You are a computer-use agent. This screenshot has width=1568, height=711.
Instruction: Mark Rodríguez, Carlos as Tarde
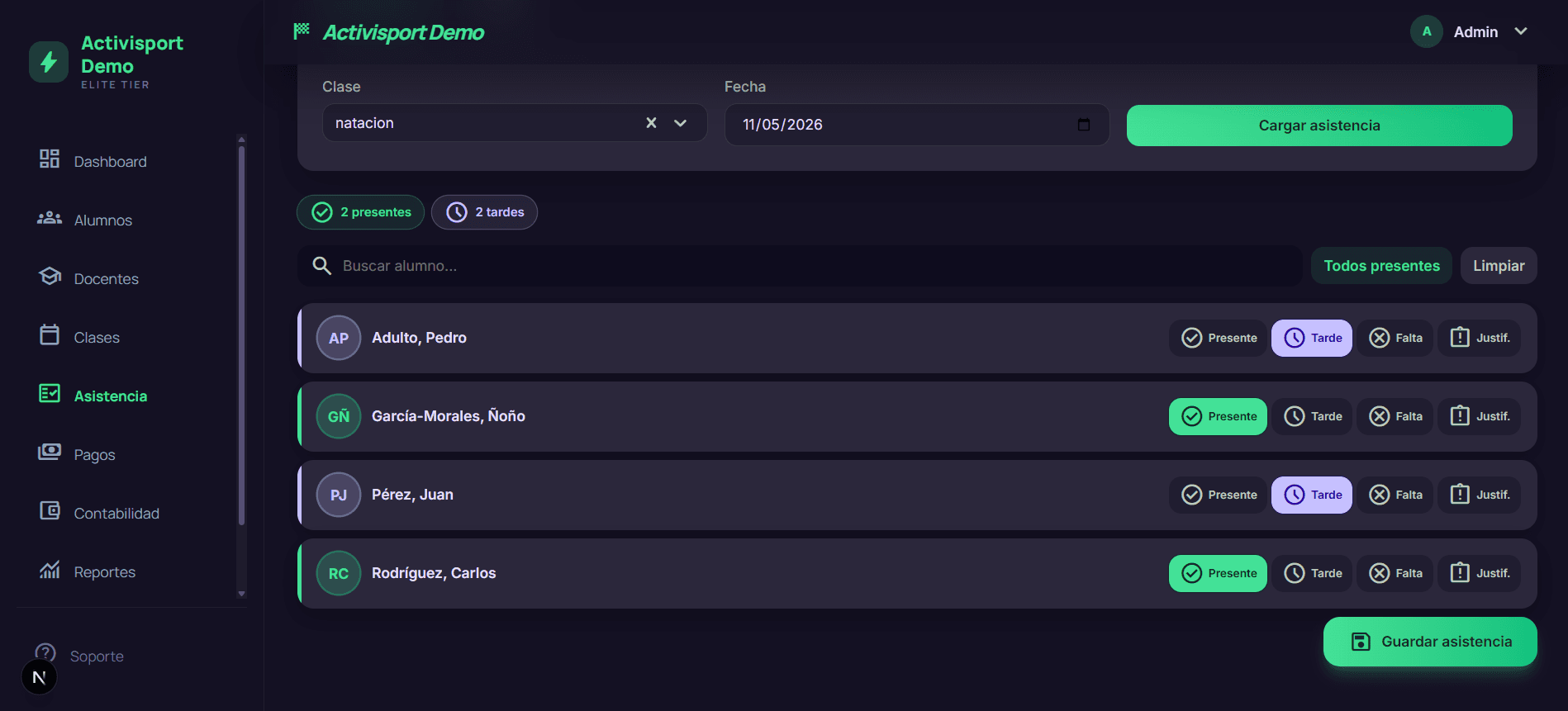click(1312, 573)
